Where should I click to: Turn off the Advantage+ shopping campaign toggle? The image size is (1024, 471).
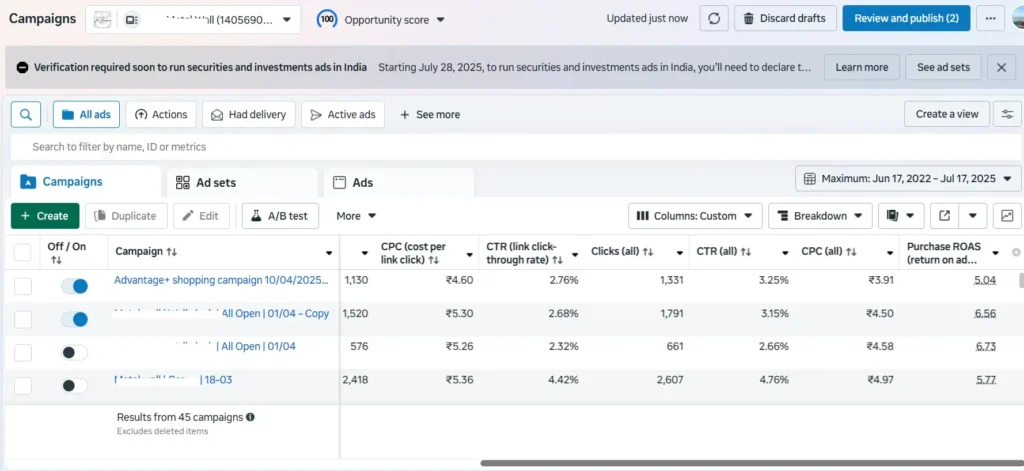(74, 286)
